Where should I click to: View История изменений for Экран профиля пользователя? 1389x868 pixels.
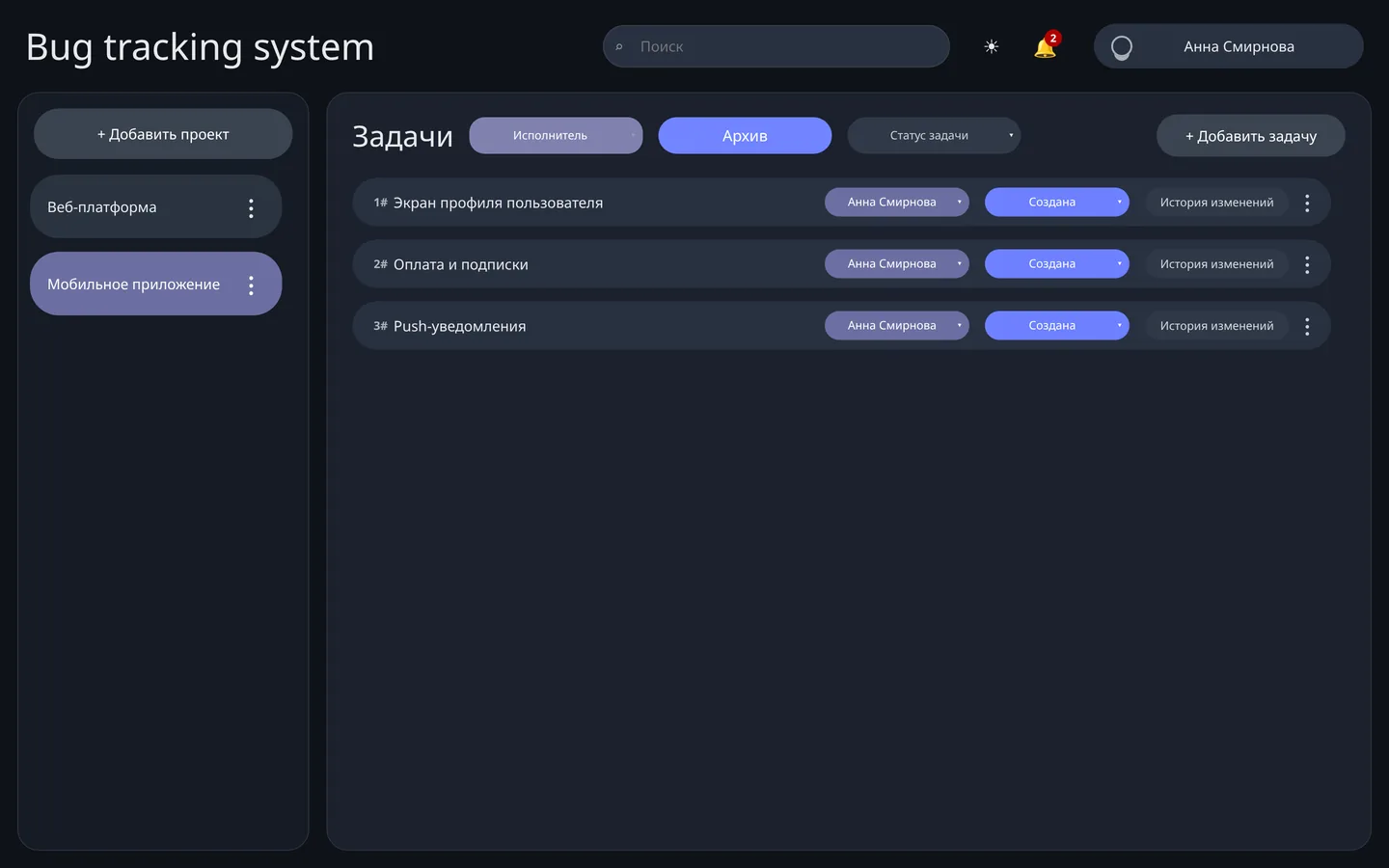pyautogui.click(x=1216, y=203)
